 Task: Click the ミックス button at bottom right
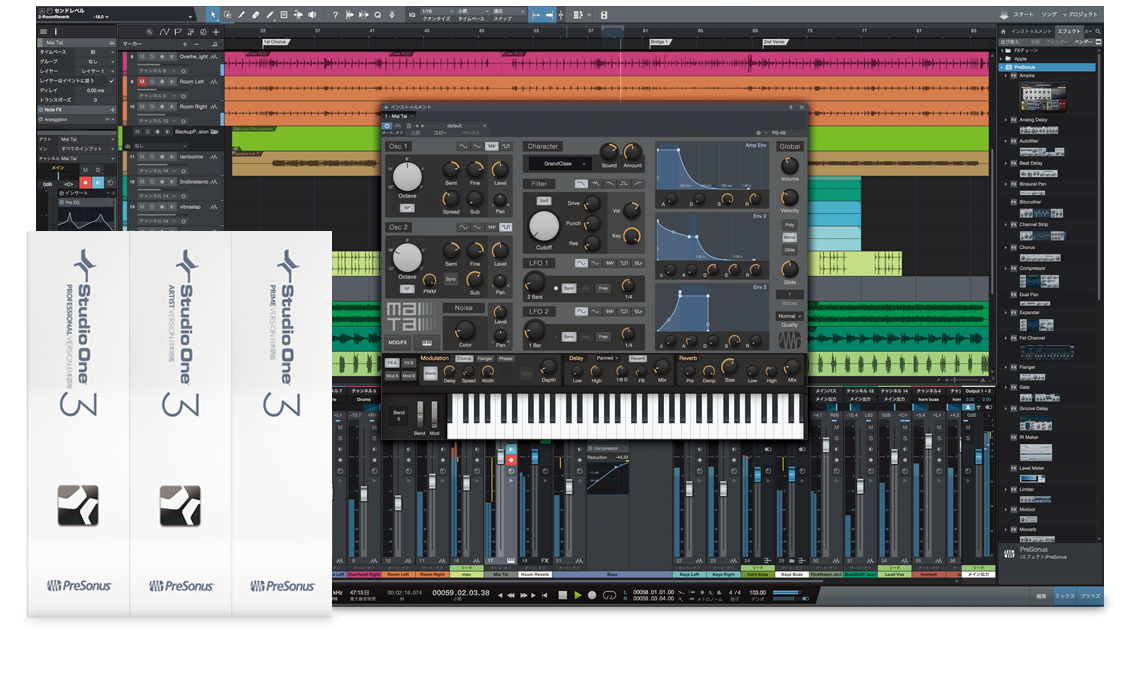1065,596
